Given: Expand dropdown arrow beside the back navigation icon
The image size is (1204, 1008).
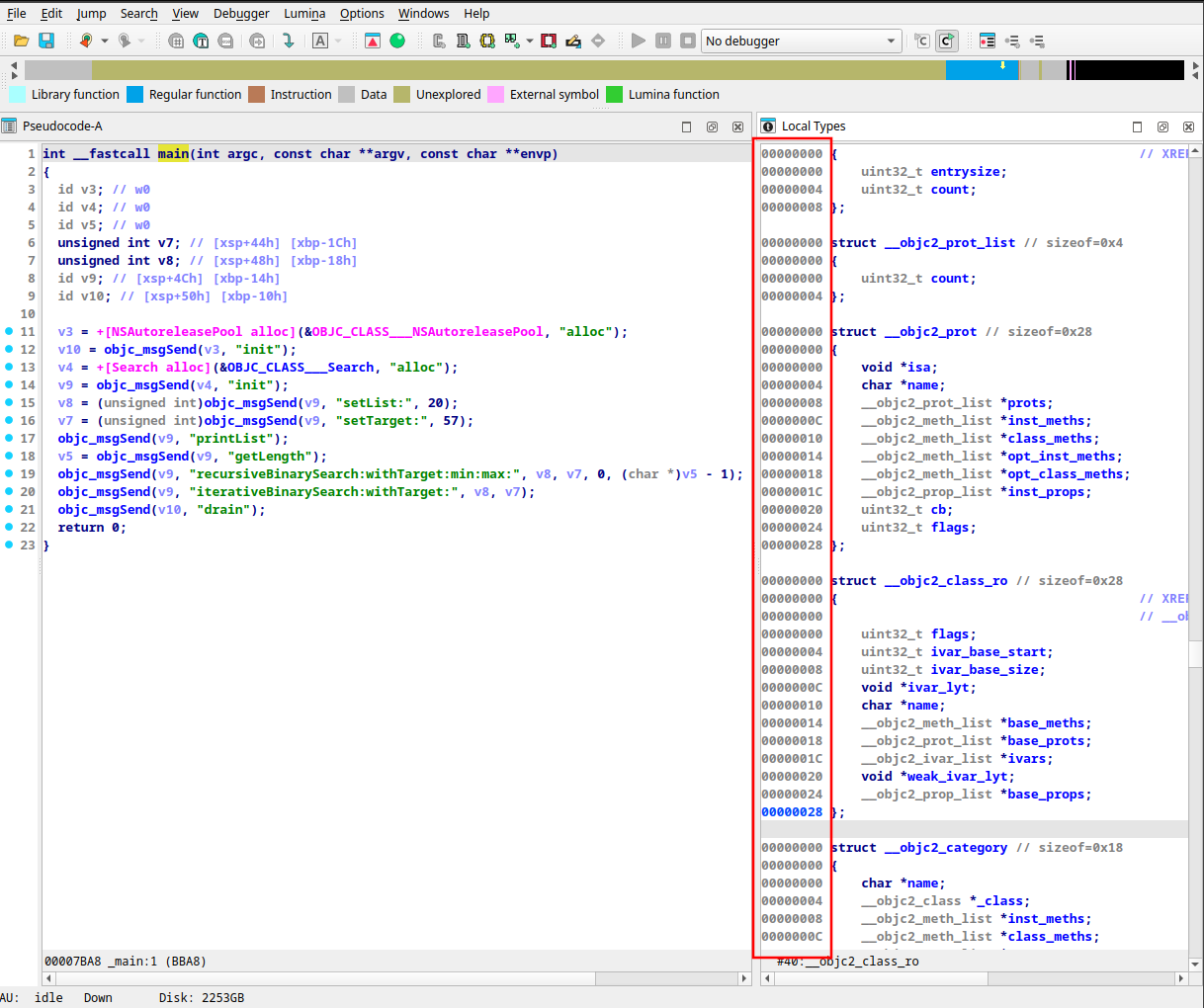Looking at the screenshot, I should click(106, 41).
